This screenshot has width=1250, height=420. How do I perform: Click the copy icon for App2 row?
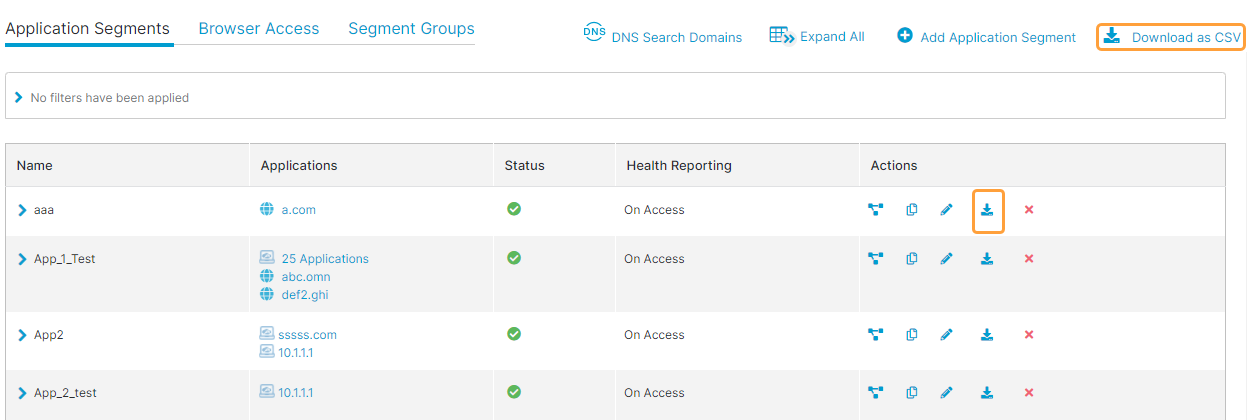(x=911, y=335)
